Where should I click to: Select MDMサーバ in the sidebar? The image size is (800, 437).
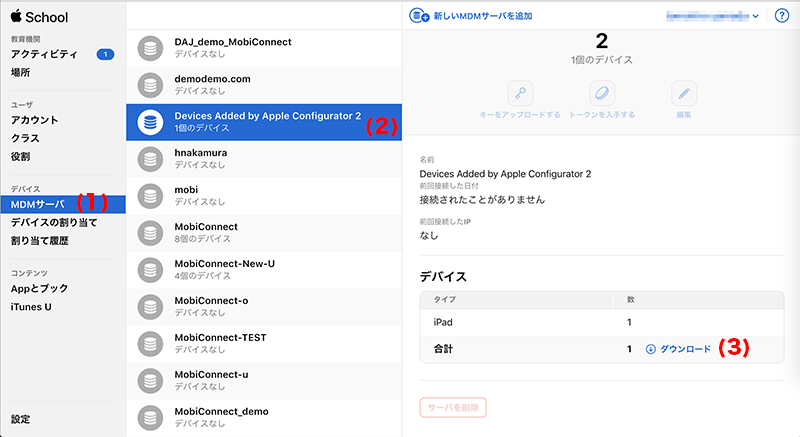[63, 204]
